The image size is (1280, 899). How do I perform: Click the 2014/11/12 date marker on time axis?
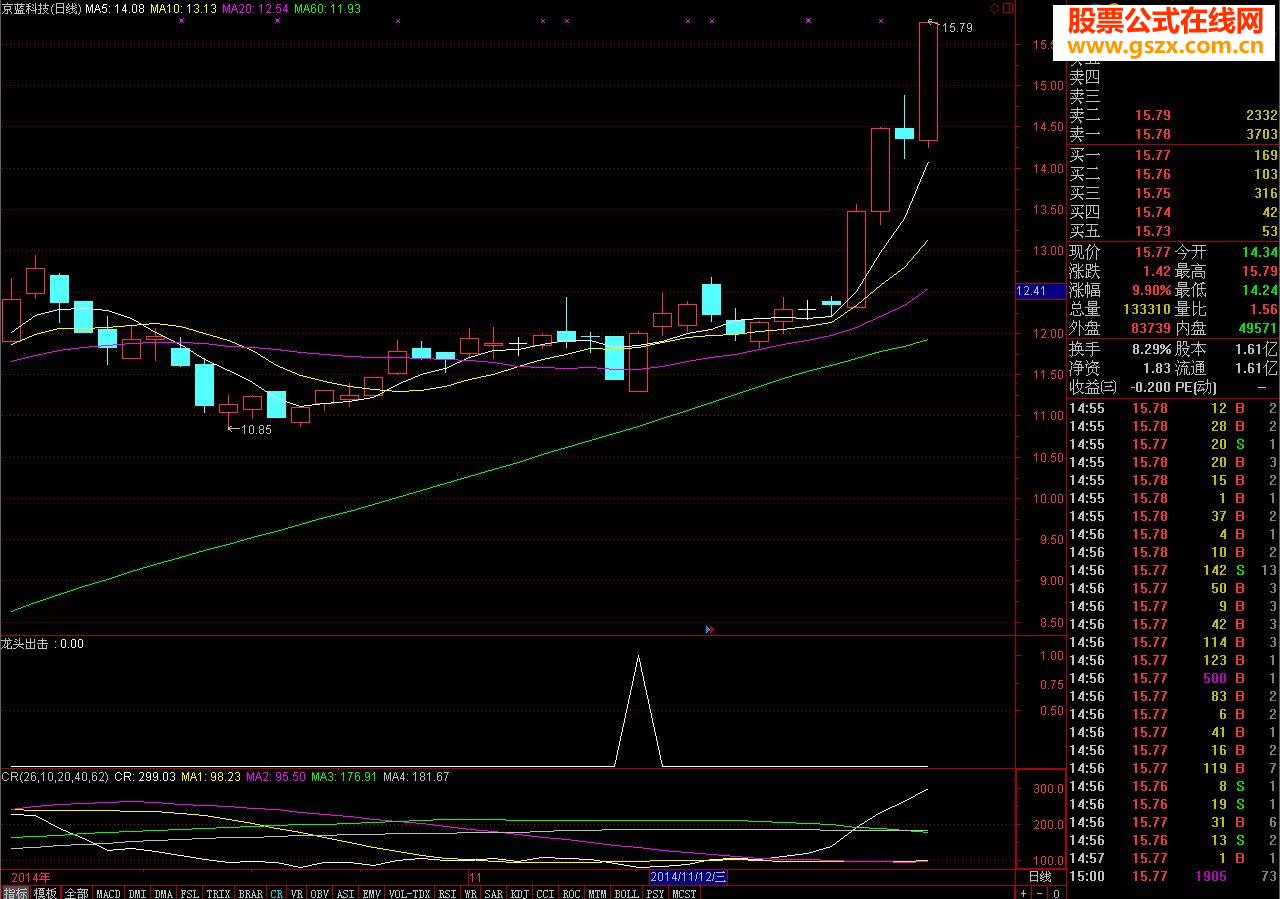tap(689, 877)
